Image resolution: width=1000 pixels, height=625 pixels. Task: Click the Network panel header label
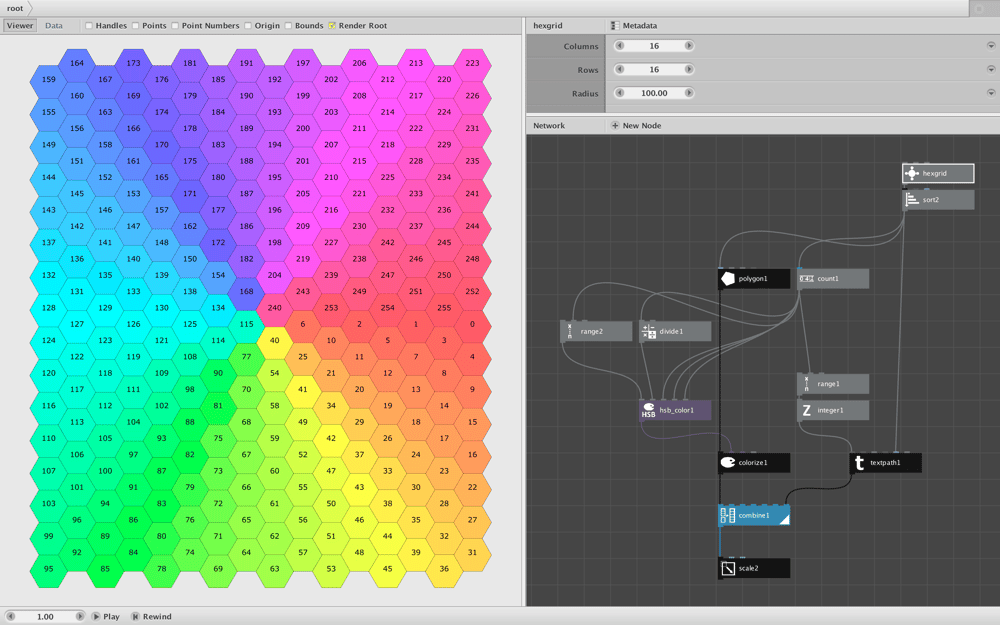[x=548, y=126]
